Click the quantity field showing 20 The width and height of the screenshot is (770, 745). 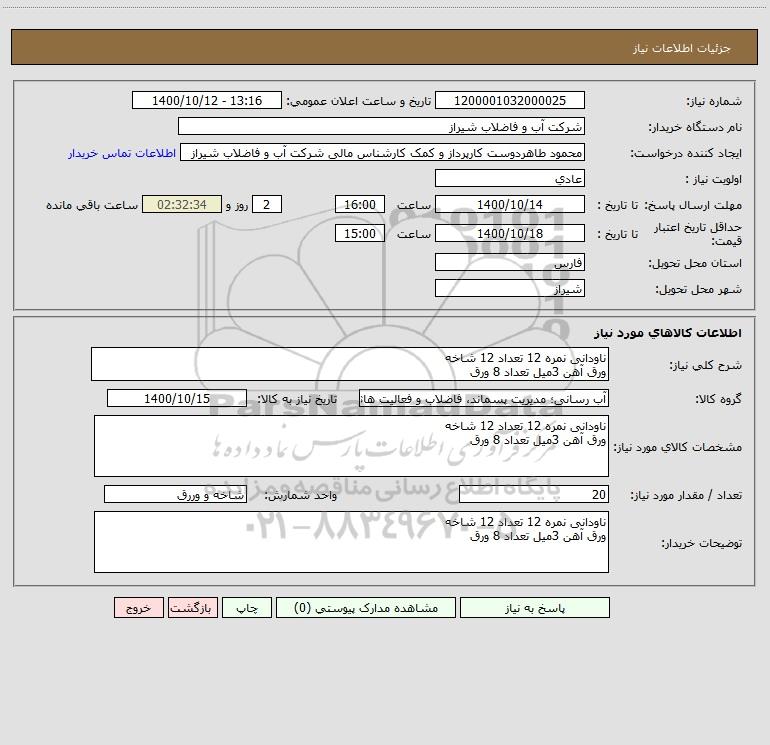tap(534, 494)
